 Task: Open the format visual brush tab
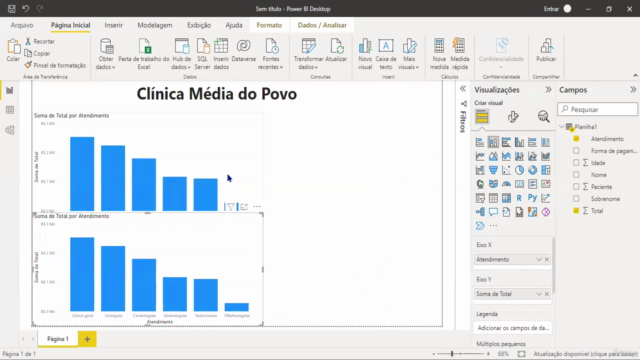click(x=513, y=117)
